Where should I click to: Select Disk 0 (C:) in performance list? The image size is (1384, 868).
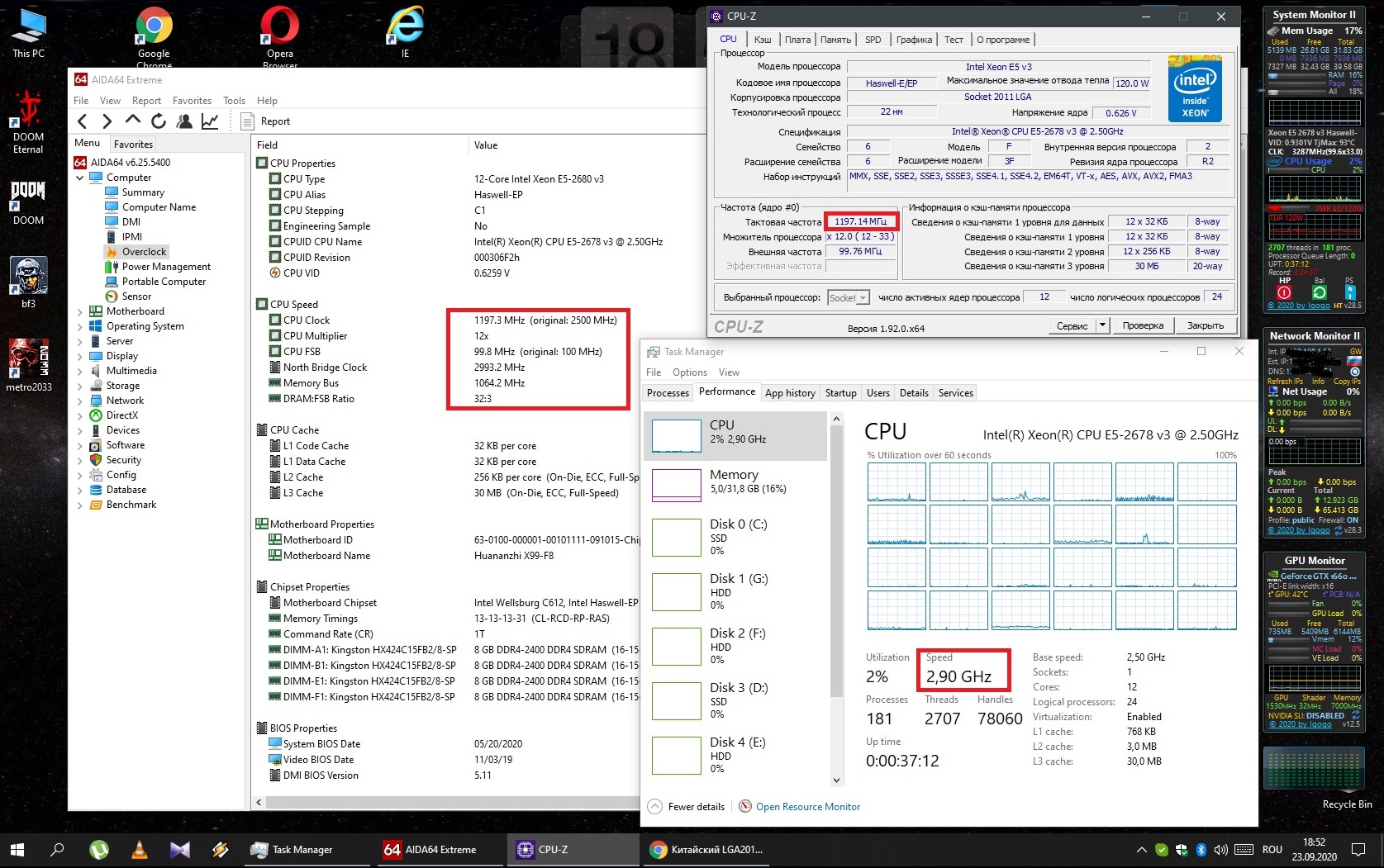[735, 537]
